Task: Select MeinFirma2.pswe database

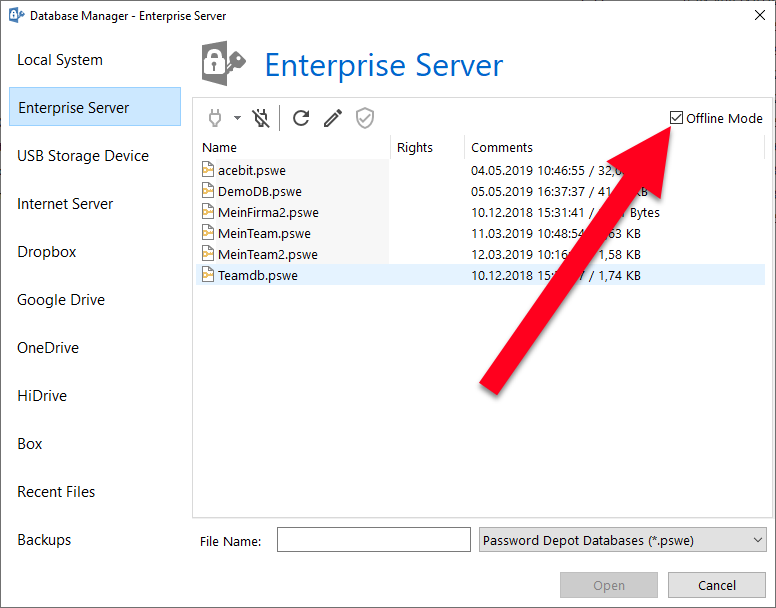Action: (x=481, y=212)
